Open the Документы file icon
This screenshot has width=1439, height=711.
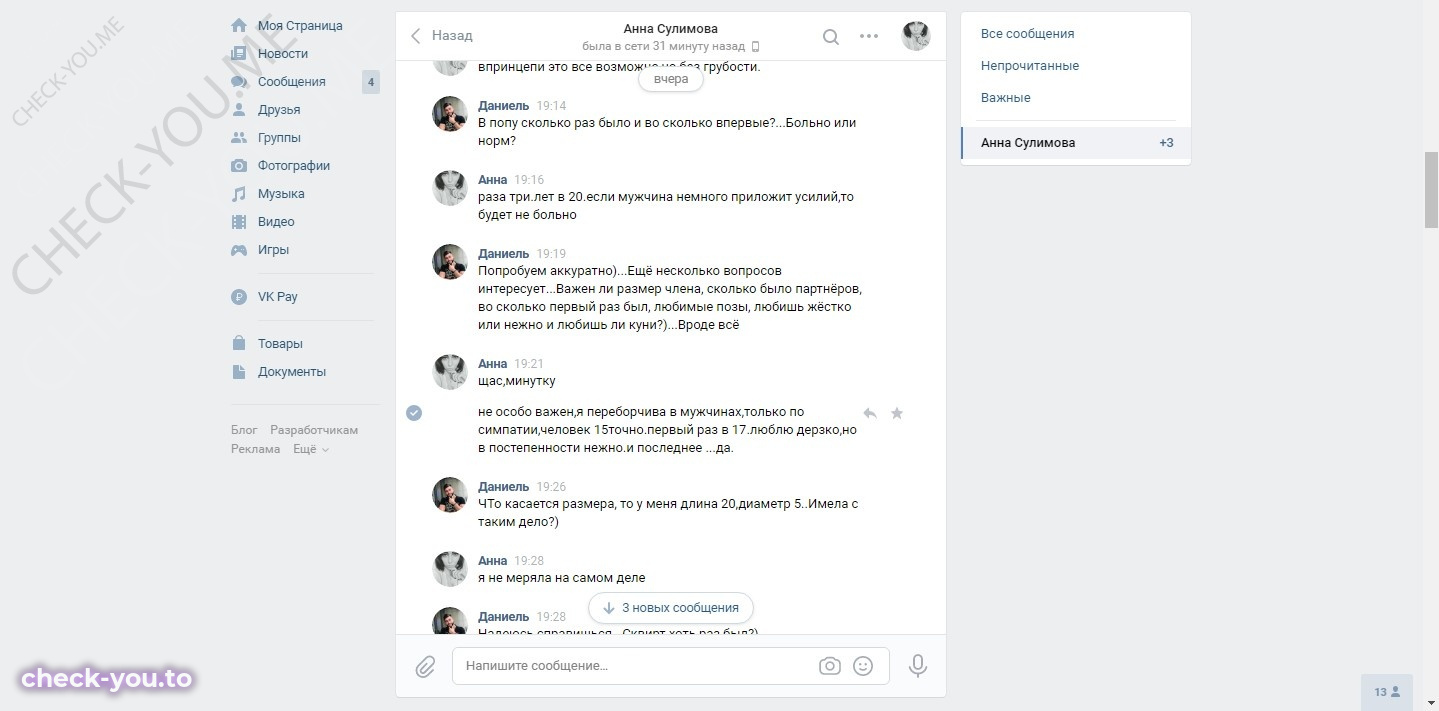[x=239, y=371]
